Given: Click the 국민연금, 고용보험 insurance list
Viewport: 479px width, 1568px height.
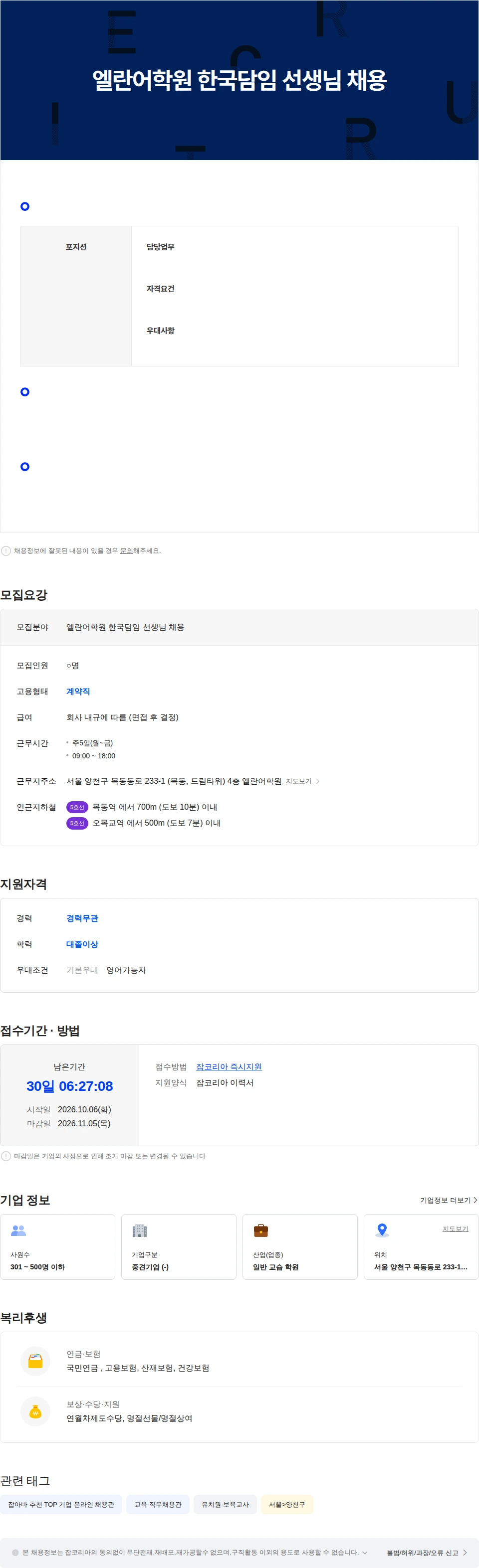Looking at the screenshot, I should coord(138,1368).
